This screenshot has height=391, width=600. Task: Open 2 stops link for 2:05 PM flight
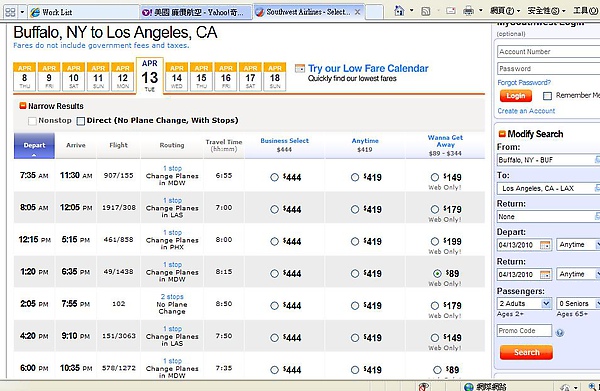tap(172, 297)
